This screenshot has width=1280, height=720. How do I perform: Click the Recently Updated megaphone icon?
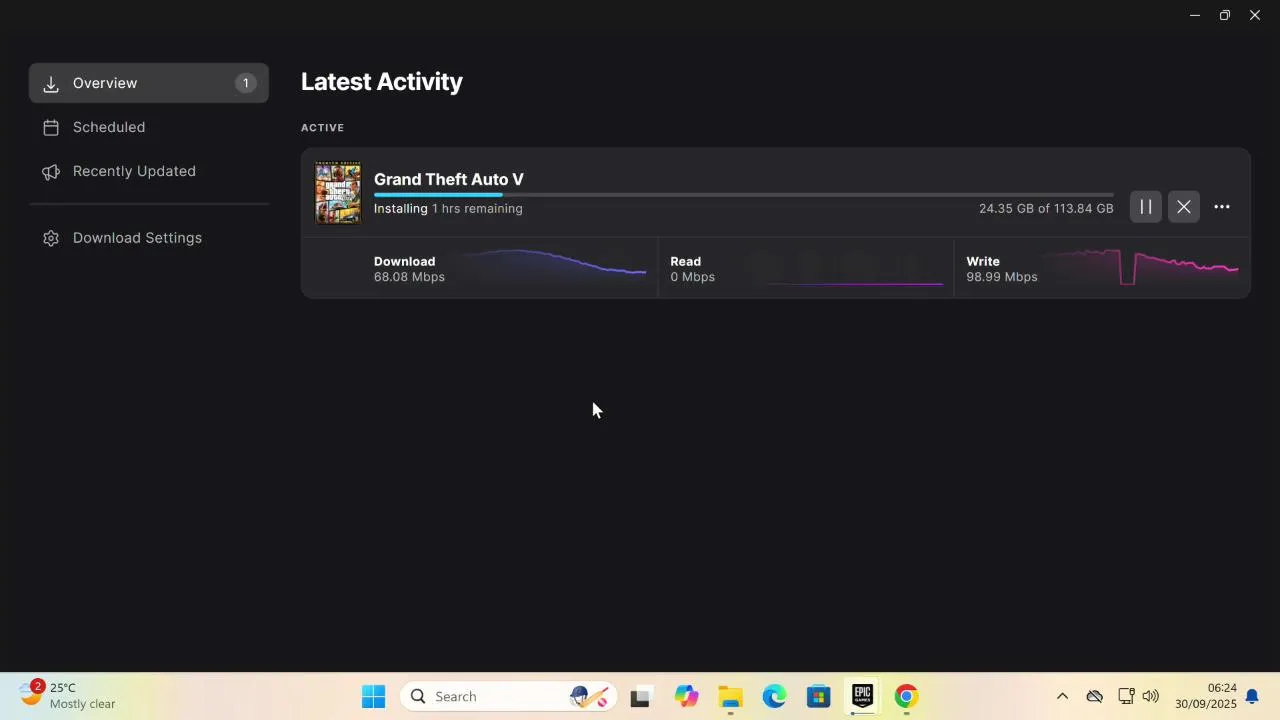[x=51, y=172]
